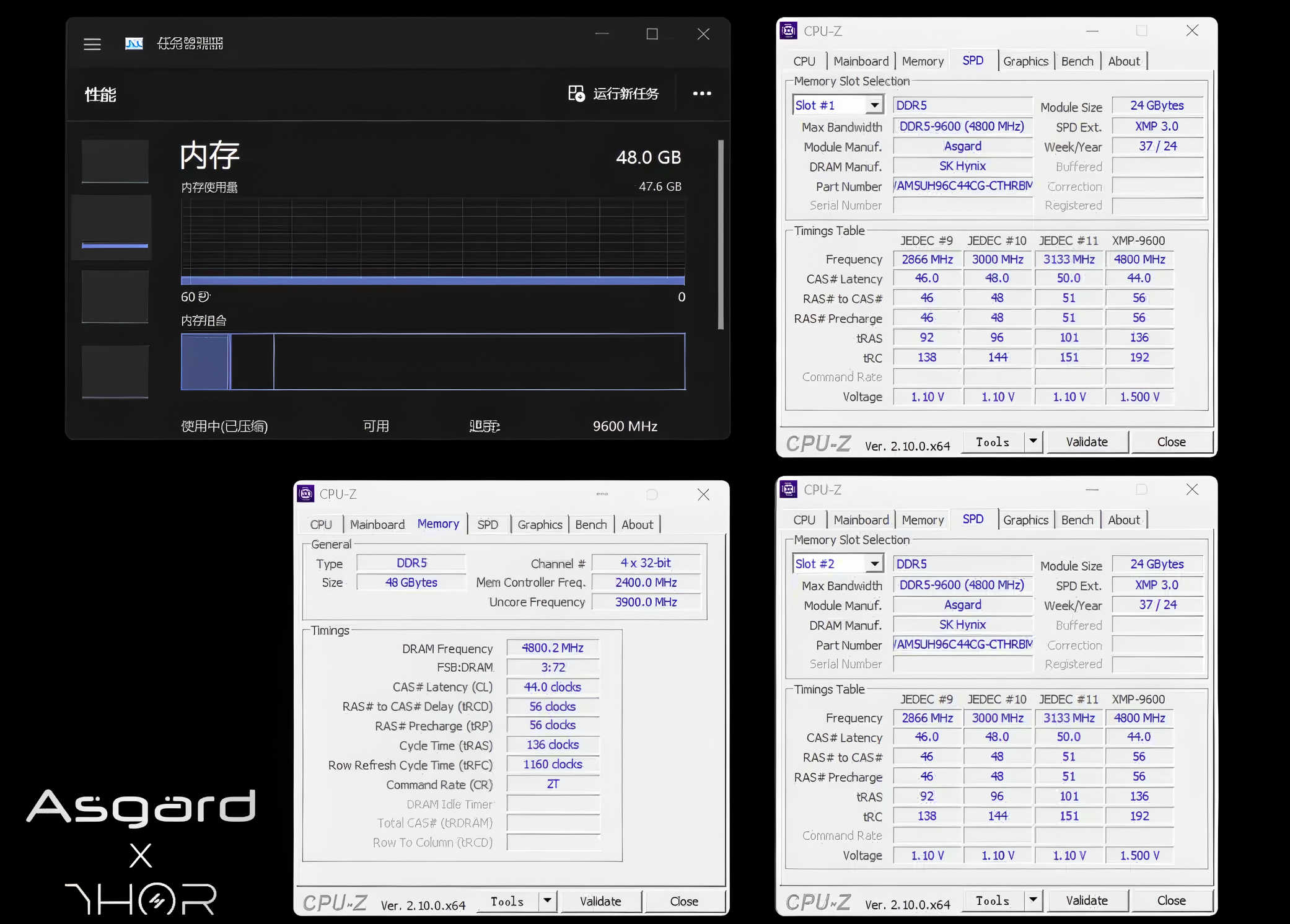Click Tools button in Slot #2 window

coord(993,900)
